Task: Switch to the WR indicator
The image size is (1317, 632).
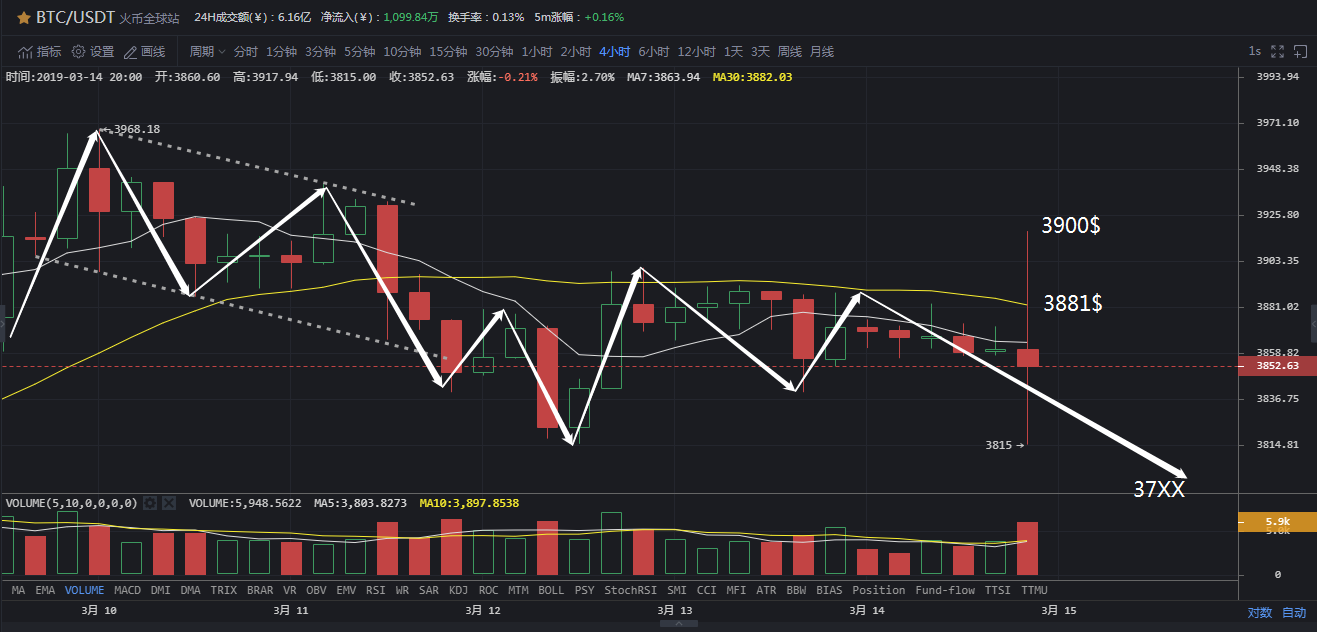Action: (403, 590)
